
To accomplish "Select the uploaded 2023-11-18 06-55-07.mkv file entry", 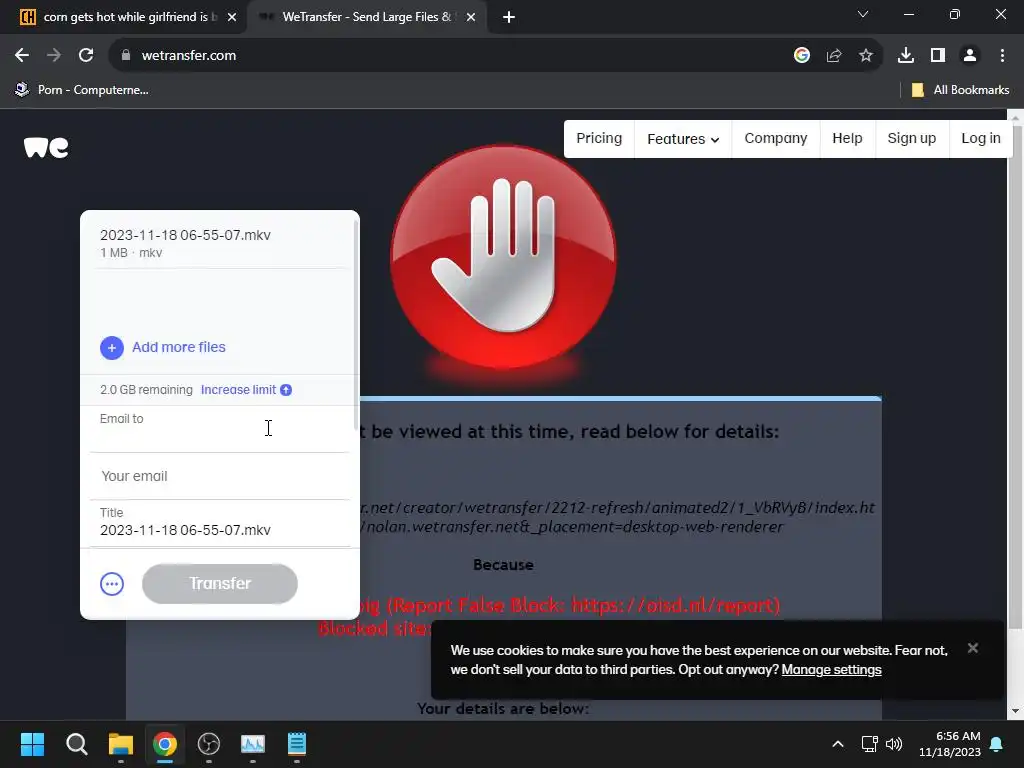I will (x=222, y=243).
